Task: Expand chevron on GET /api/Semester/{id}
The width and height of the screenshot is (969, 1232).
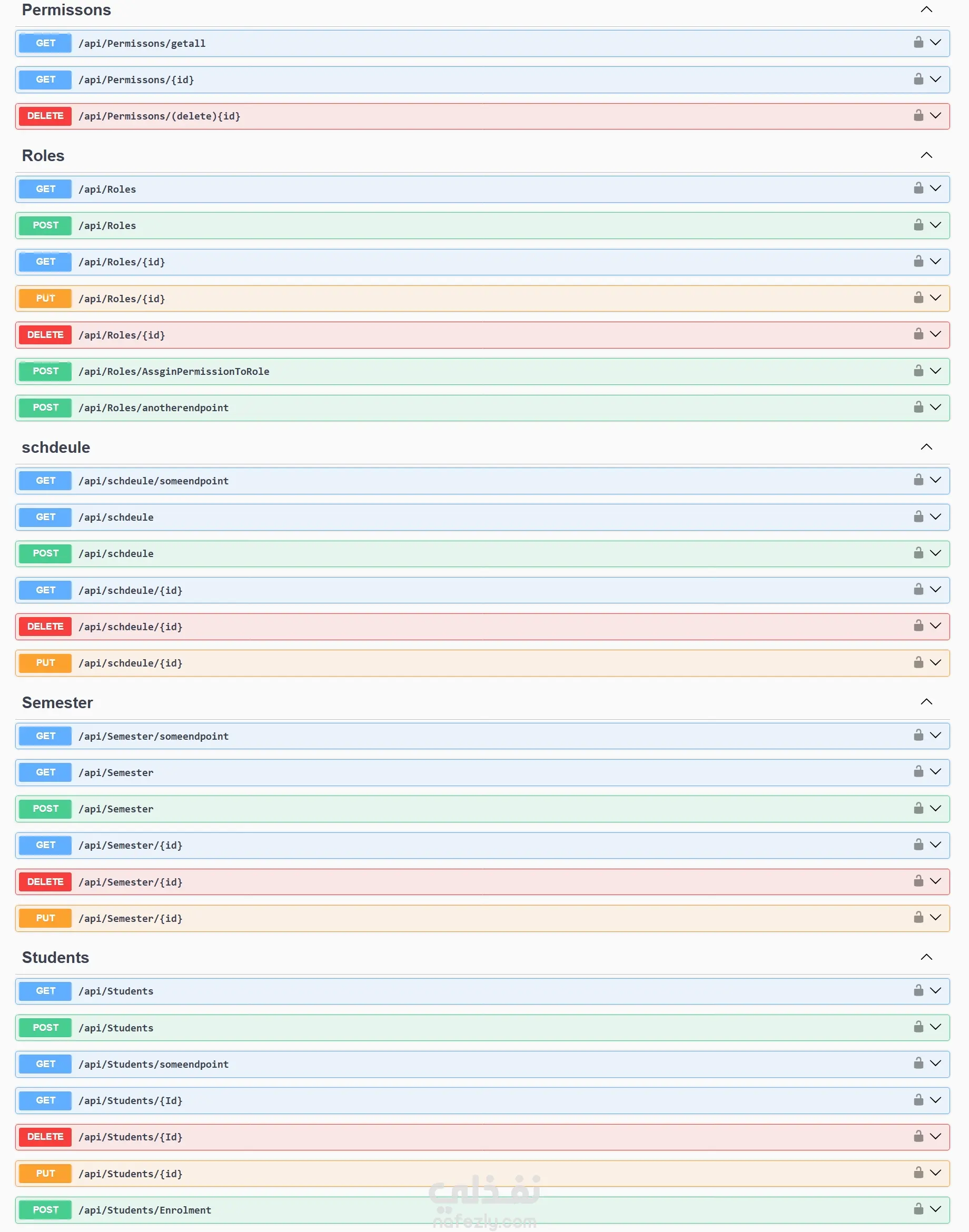Action: (935, 844)
